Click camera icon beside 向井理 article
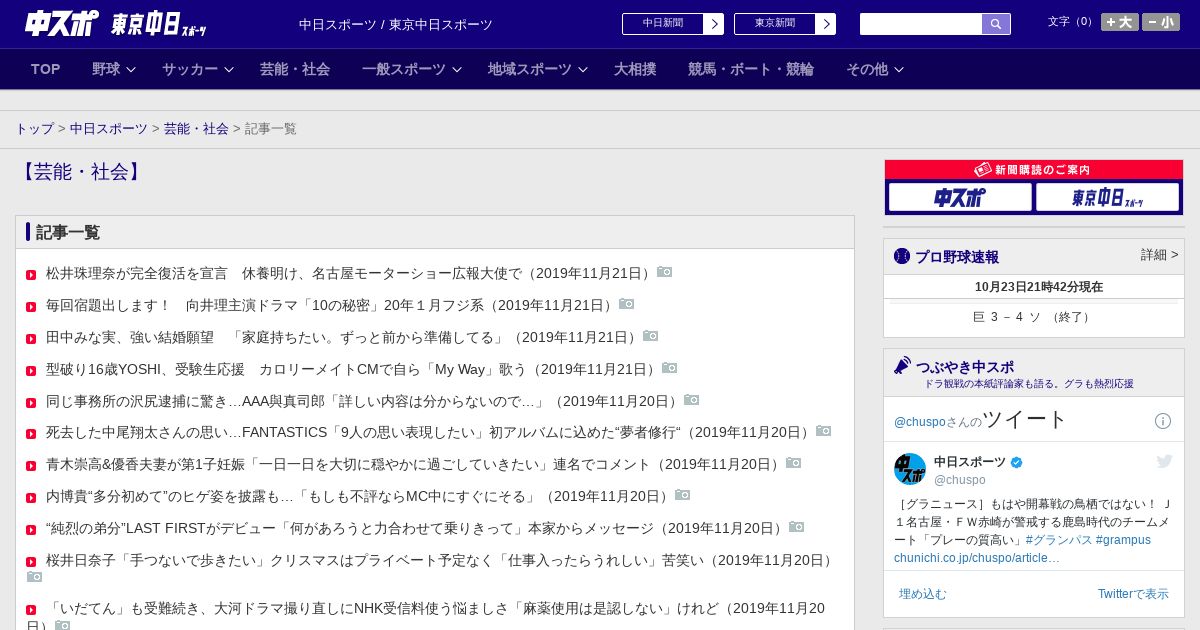Viewport: 1200px width, 630px height. click(626, 304)
